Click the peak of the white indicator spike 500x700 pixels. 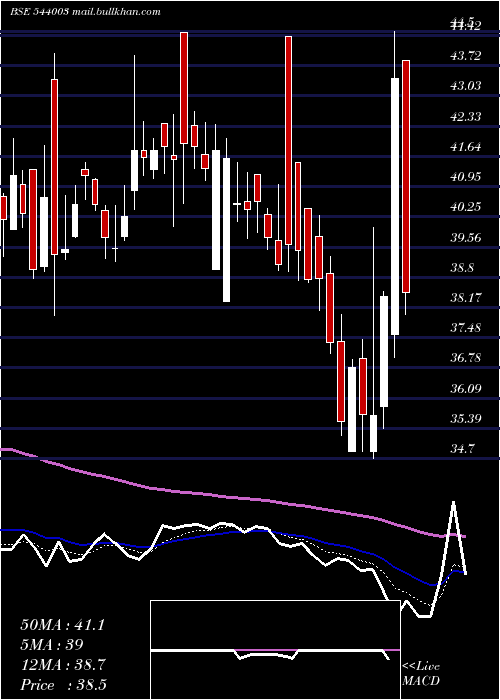[x=454, y=503]
